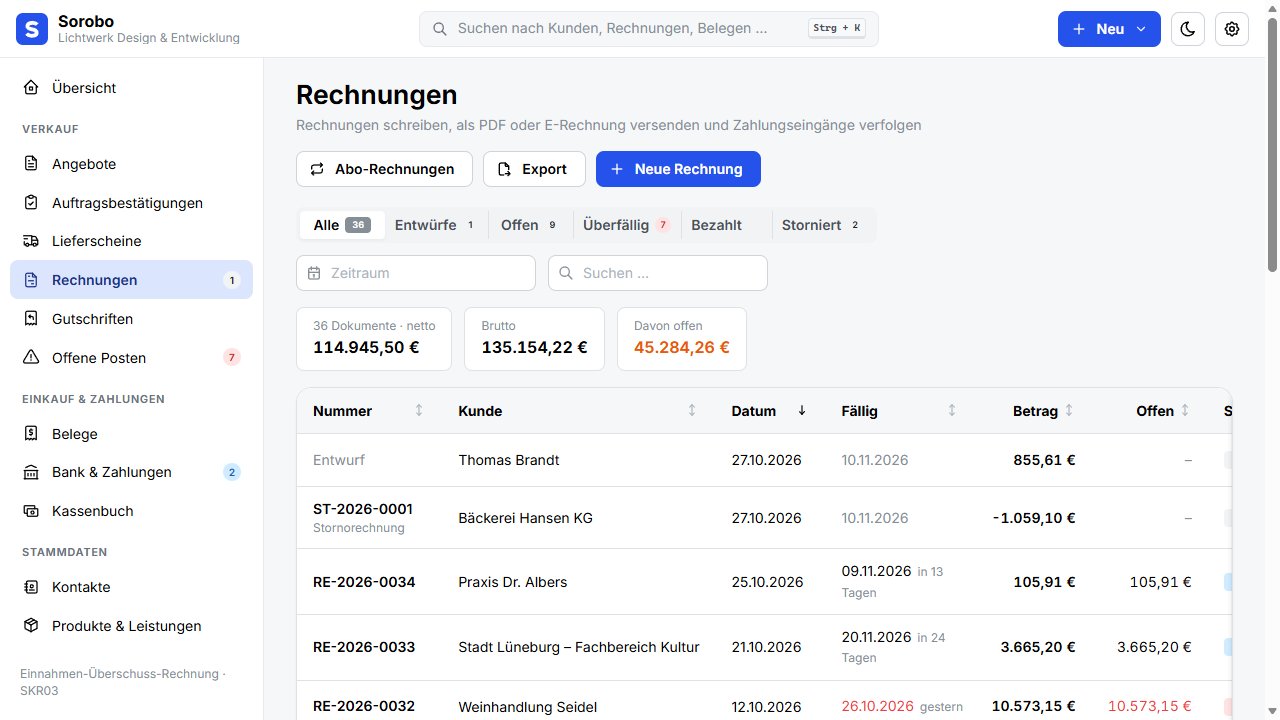
Task: Open the Kassenbuch page
Action: (x=131, y=511)
